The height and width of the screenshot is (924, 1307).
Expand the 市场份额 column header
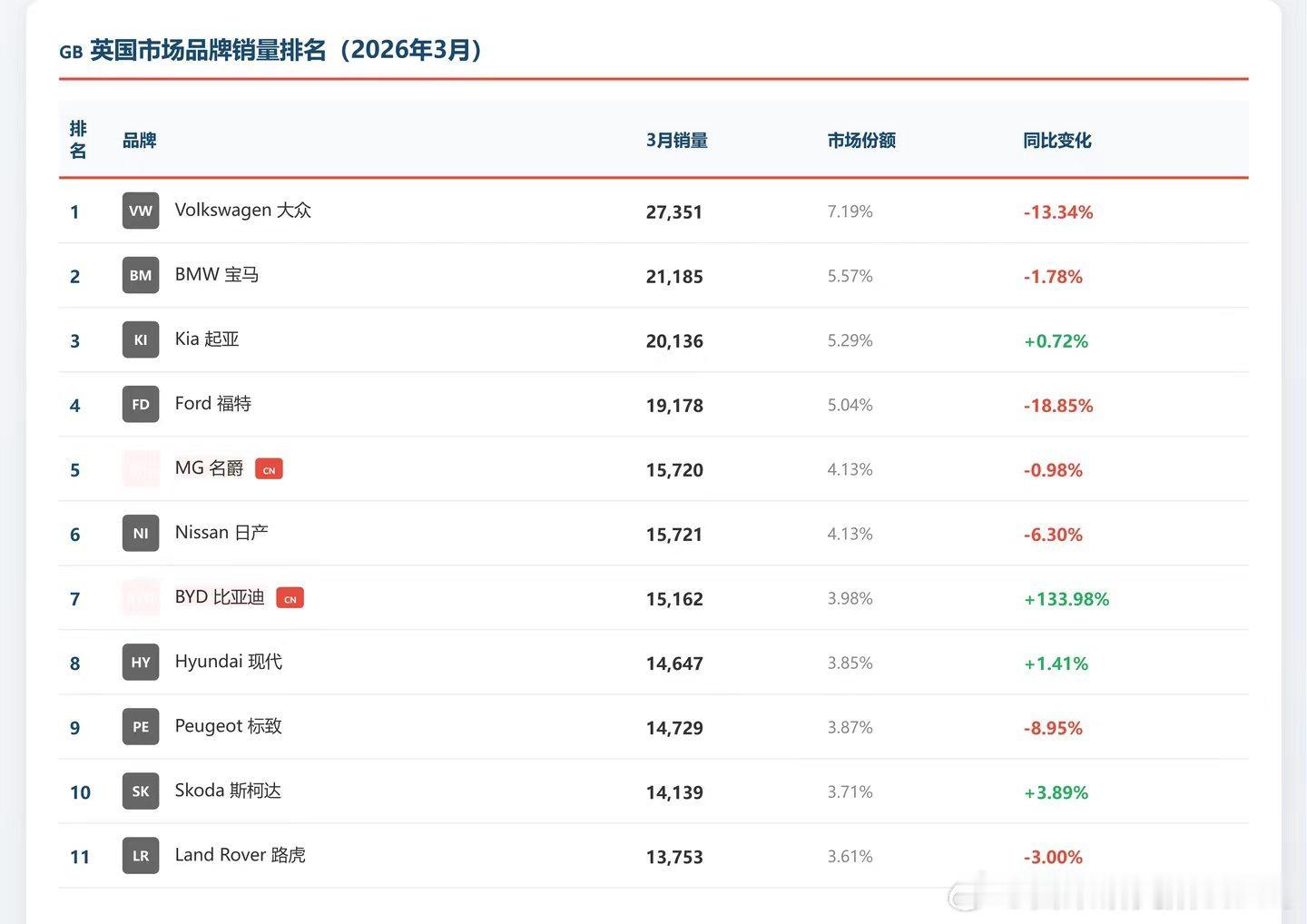[x=861, y=140]
